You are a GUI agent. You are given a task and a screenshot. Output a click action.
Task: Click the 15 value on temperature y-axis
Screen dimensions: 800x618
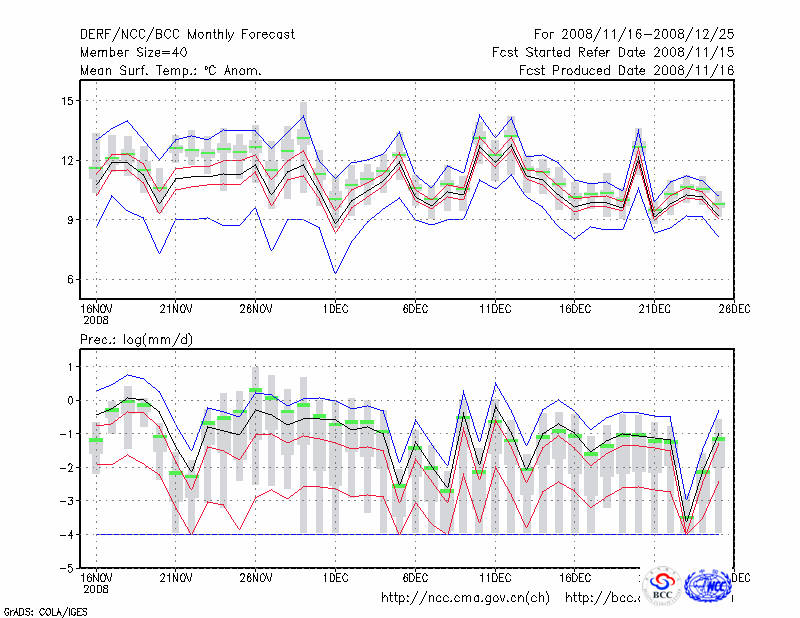click(x=68, y=101)
